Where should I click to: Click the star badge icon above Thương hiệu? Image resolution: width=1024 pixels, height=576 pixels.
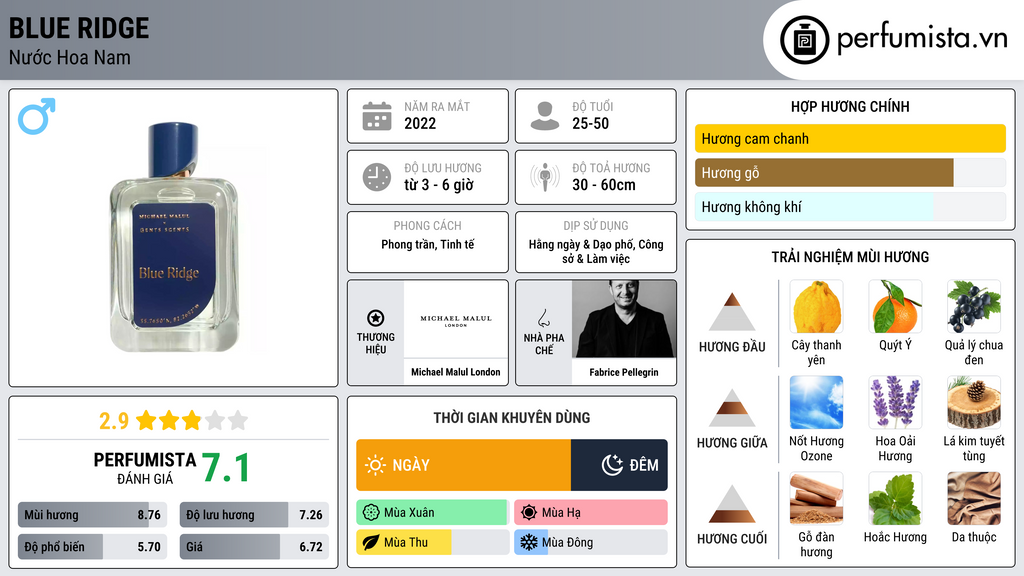point(376,318)
